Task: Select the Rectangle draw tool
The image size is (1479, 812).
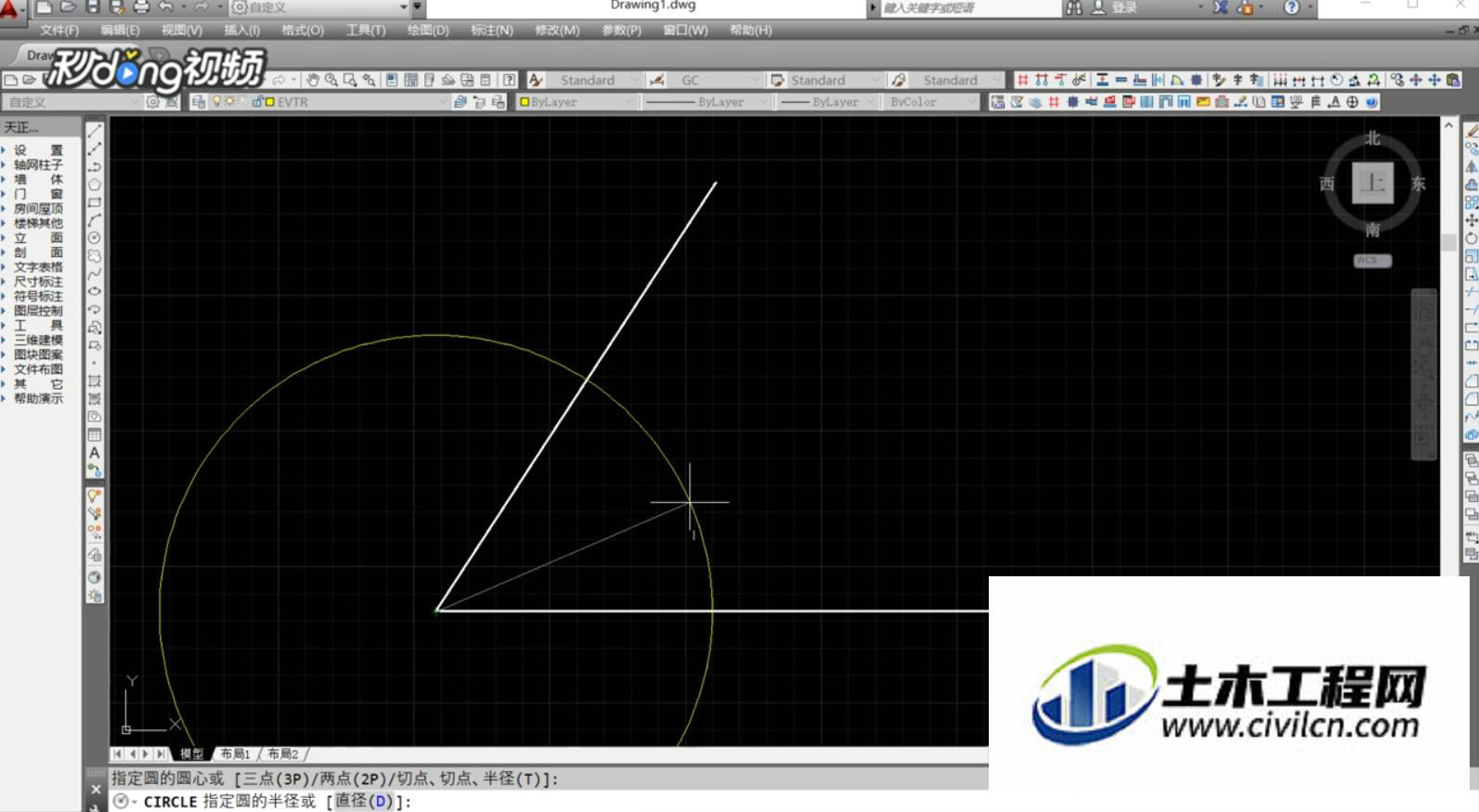Action: click(95, 202)
